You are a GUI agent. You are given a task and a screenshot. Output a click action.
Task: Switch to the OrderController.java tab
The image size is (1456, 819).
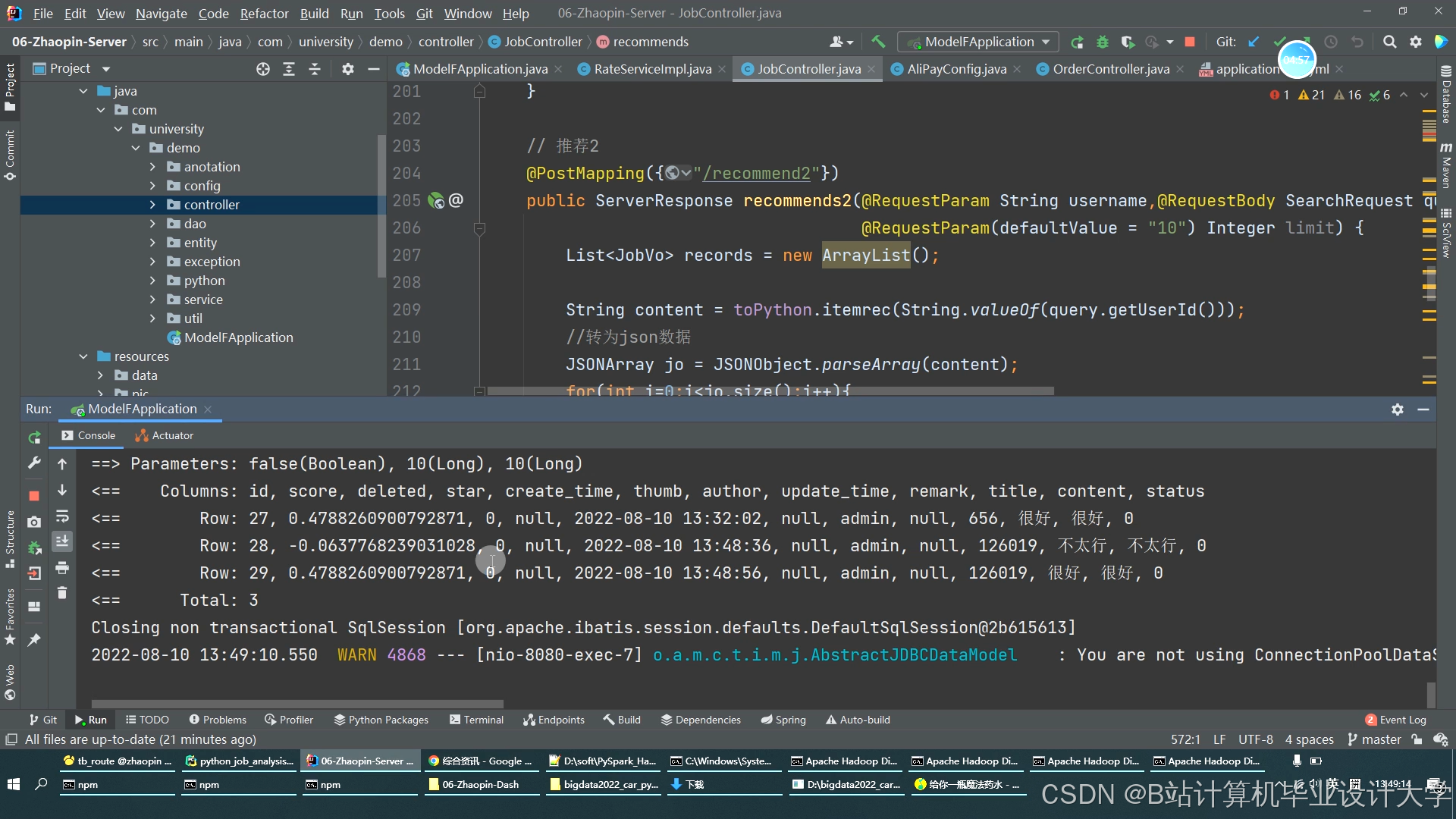[x=1110, y=69]
